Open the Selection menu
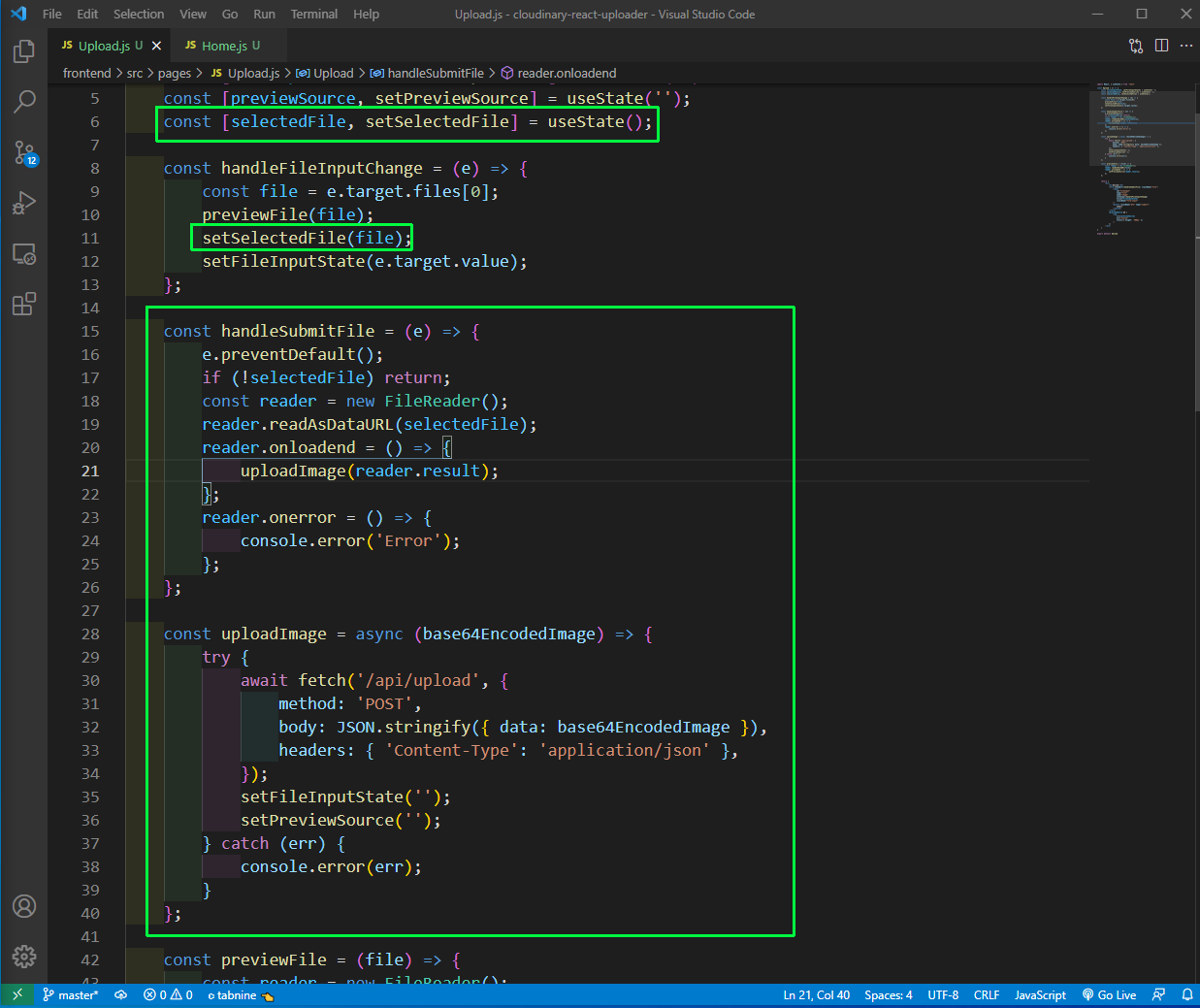Image resolution: width=1200 pixels, height=1008 pixels. 139,14
